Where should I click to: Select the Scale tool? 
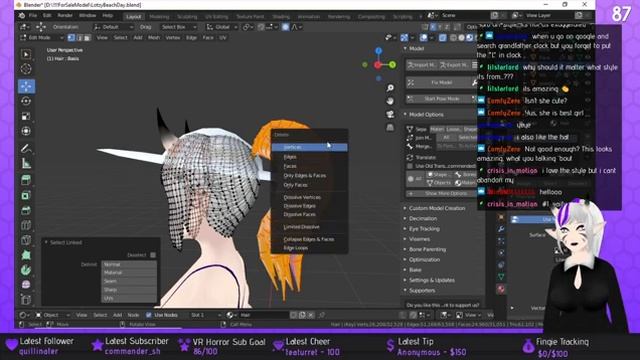(x=26, y=116)
